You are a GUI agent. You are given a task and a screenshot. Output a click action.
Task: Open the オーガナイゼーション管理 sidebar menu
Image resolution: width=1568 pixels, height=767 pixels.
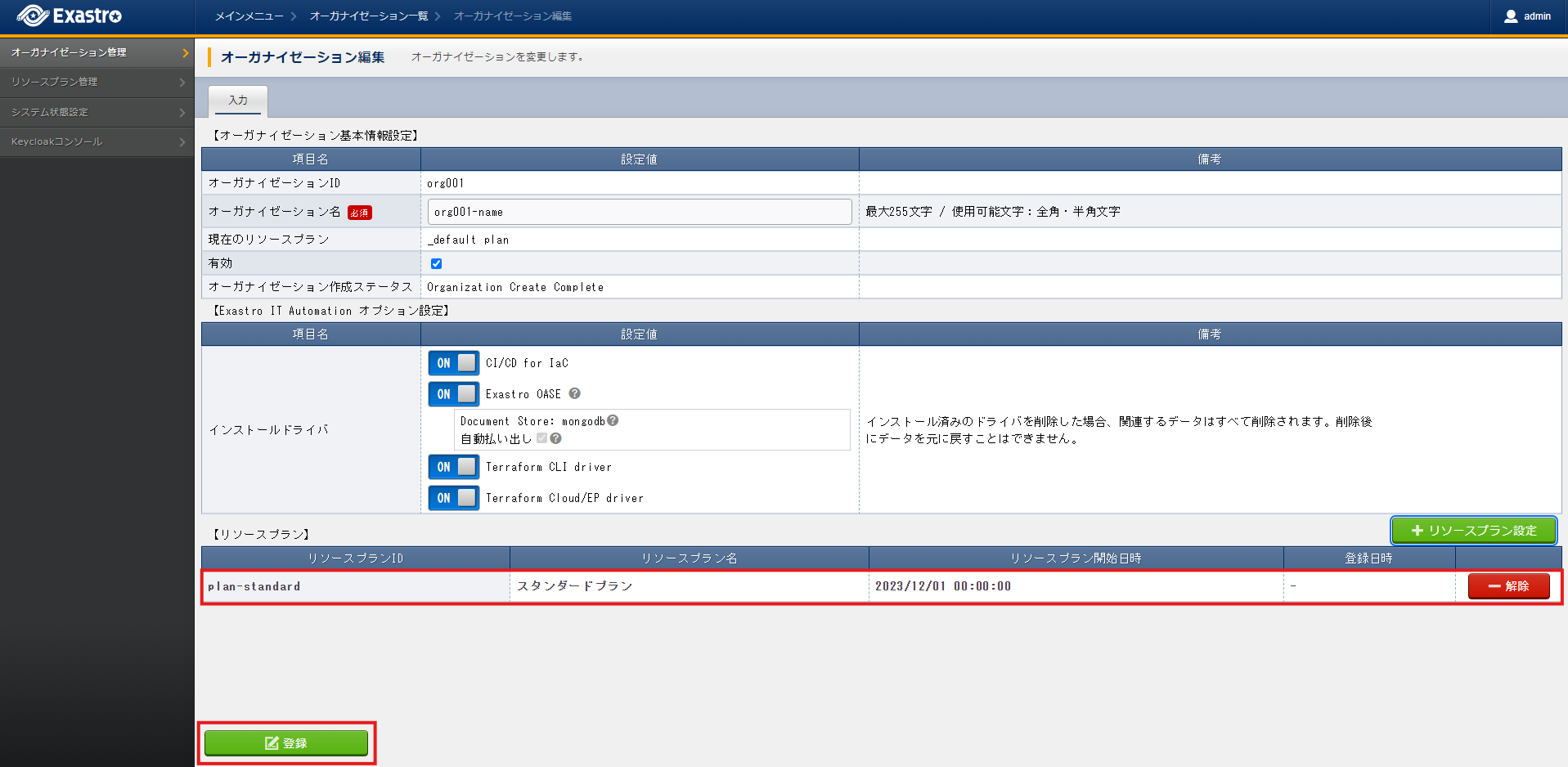[x=97, y=52]
